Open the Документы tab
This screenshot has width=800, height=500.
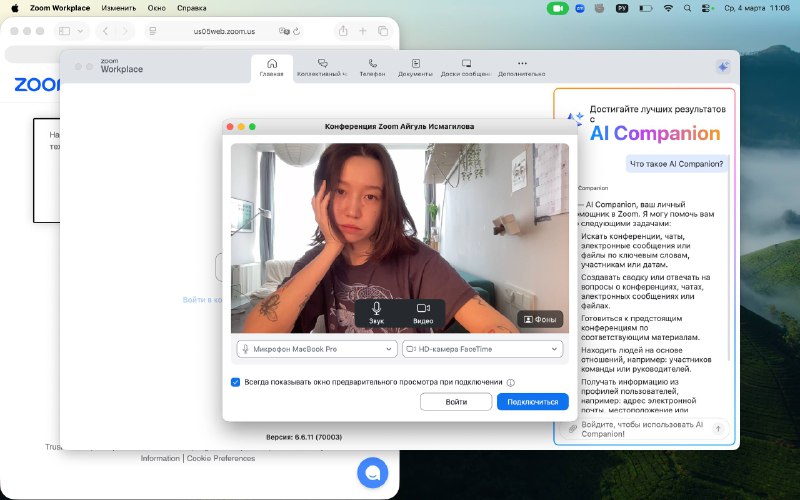pyautogui.click(x=415, y=67)
